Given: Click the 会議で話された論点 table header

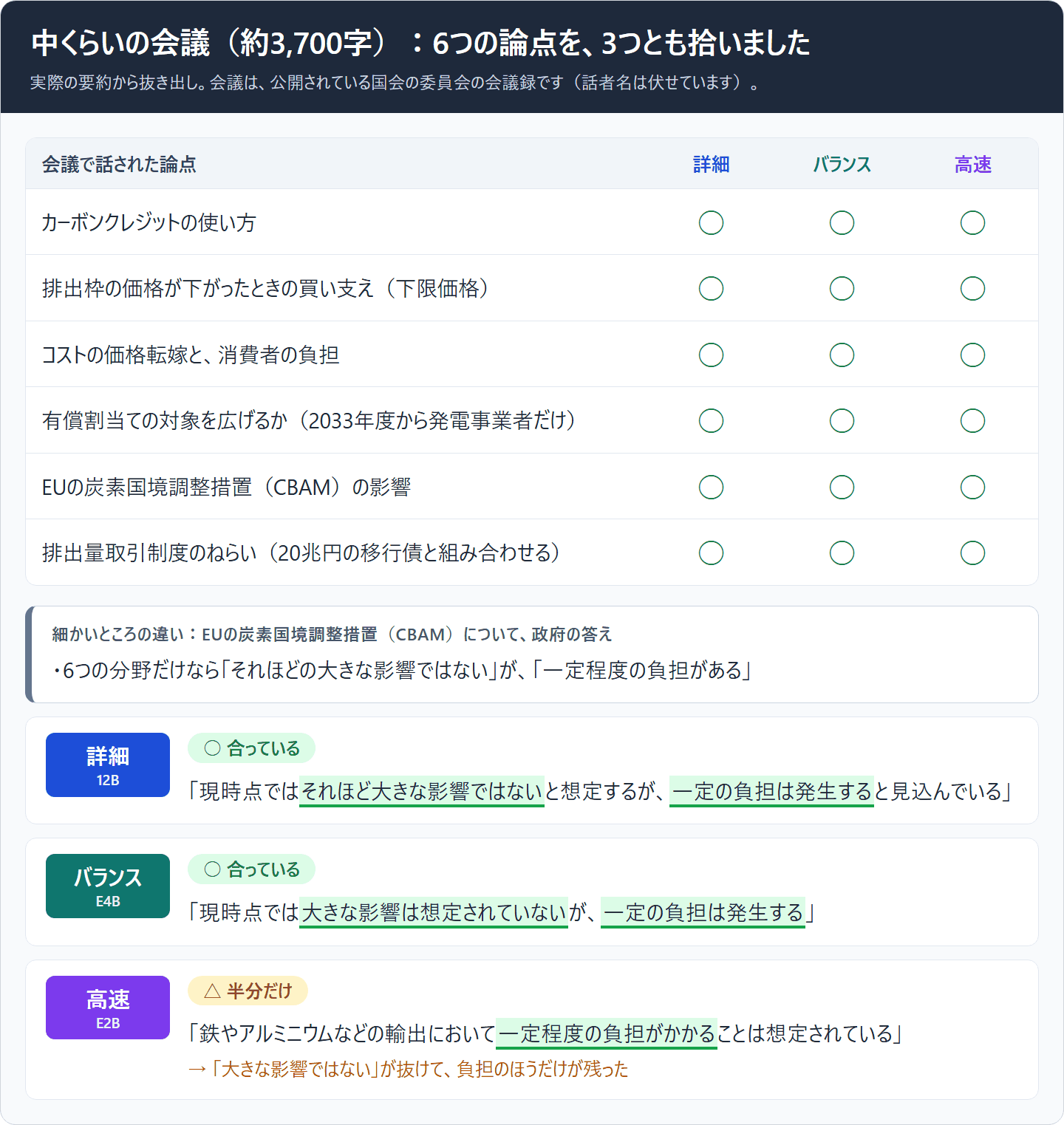Looking at the screenshot, I should coord(119,164).
